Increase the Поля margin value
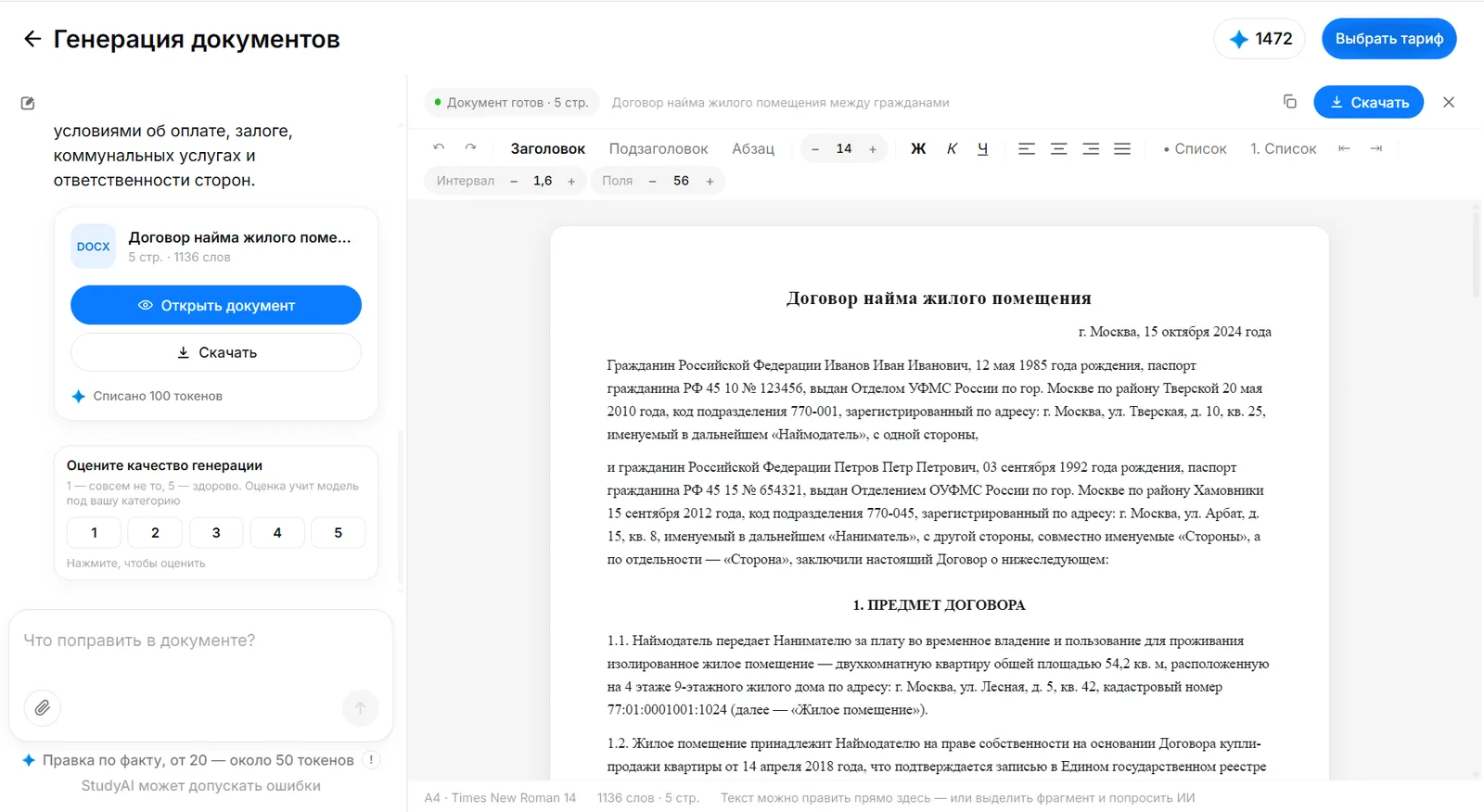The height and width of the screenshot is (812, 1484). click(710, 181)
